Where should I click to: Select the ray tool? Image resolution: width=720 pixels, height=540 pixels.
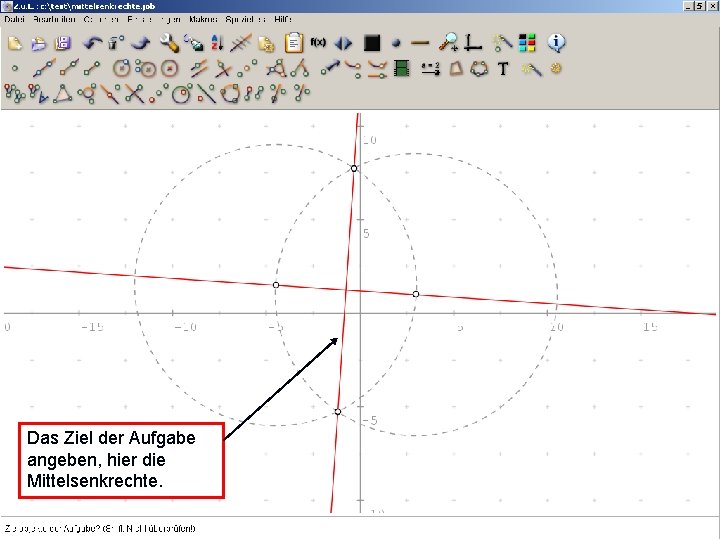click(69, 68)
